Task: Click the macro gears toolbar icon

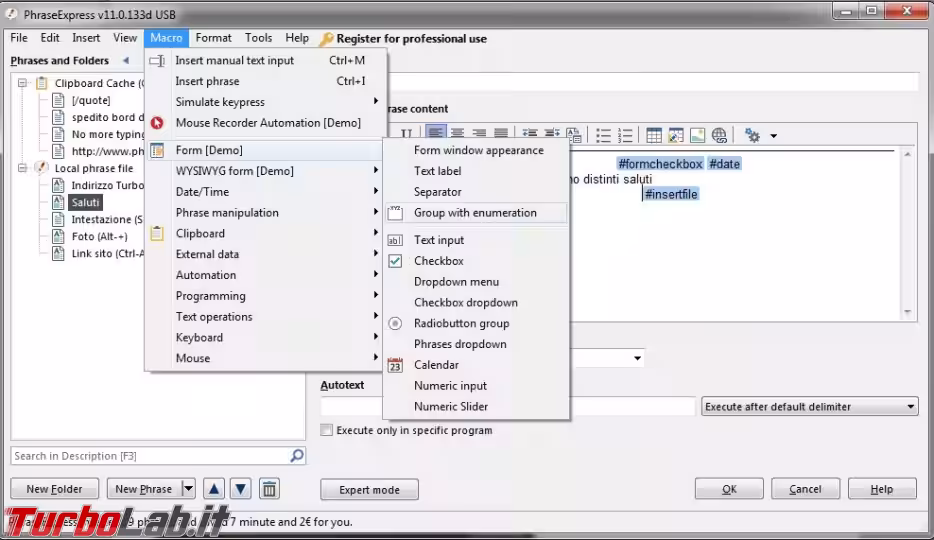Action: [752, 135]
